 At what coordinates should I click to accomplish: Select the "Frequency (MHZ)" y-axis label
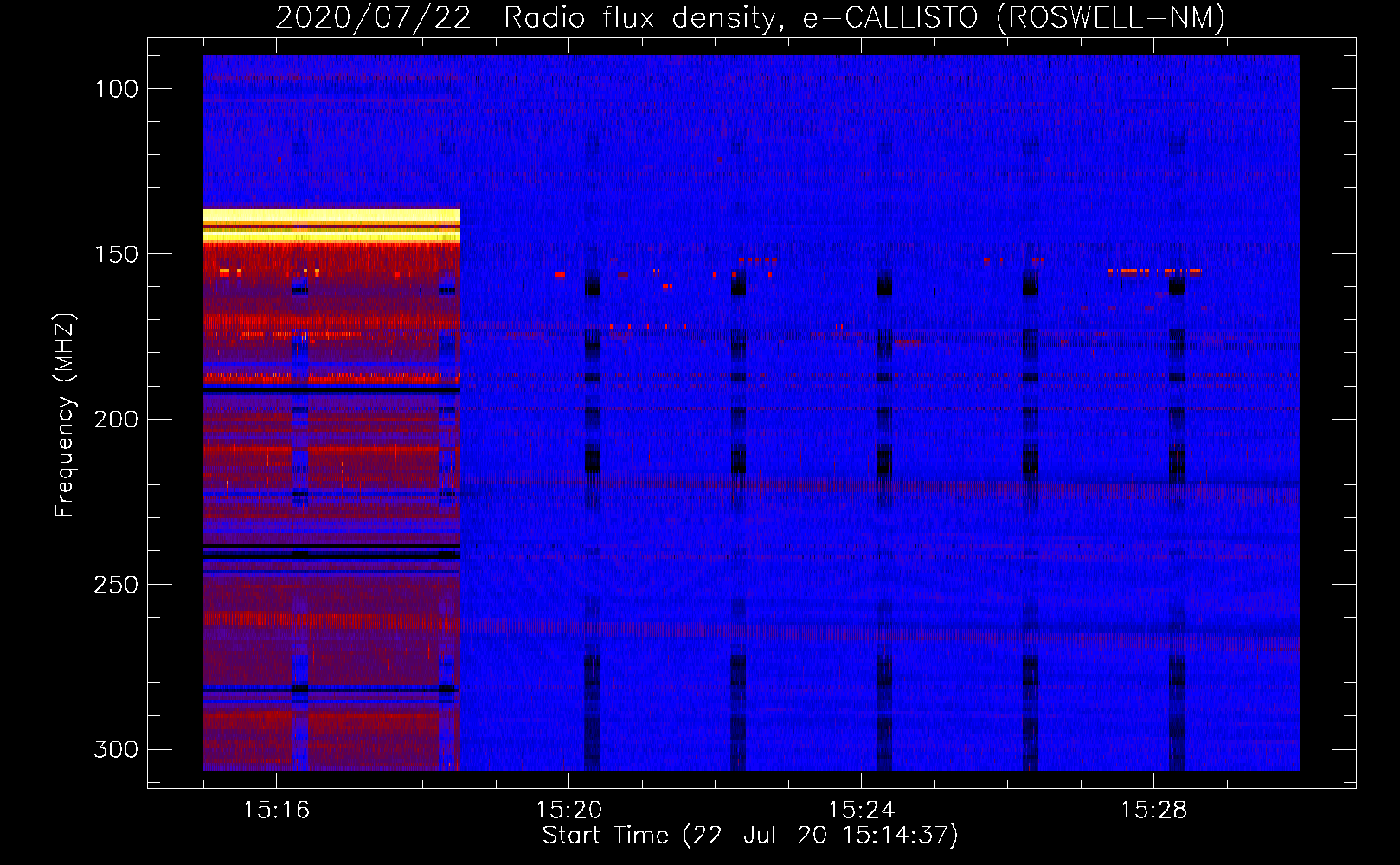pyautogui.click(x=65, y=415)
